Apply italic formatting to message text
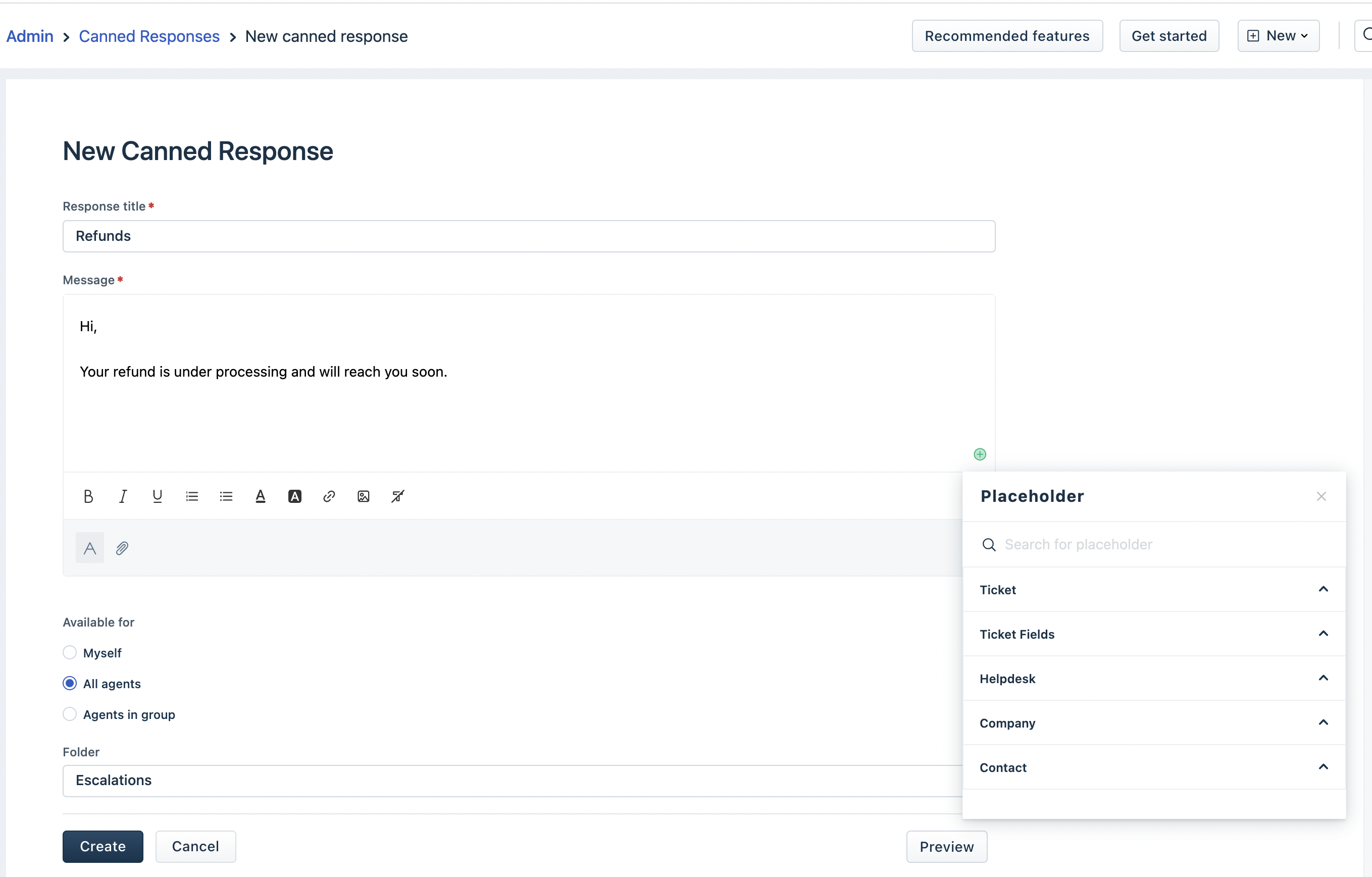The width and height of the screenshot is (1372, 877). coord(123,496)
